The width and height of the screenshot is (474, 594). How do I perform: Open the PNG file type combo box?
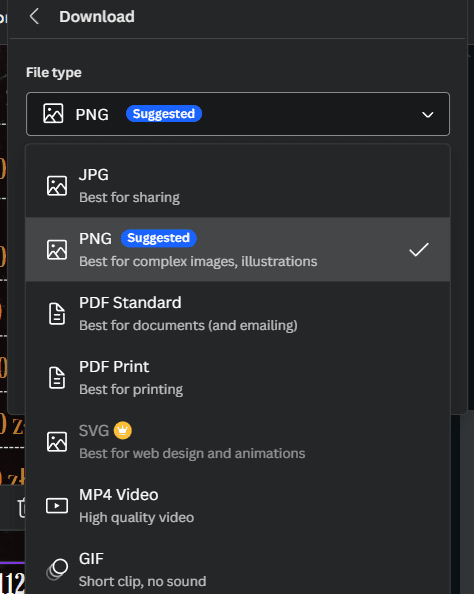pyautogui.click(x=238, y=114)
